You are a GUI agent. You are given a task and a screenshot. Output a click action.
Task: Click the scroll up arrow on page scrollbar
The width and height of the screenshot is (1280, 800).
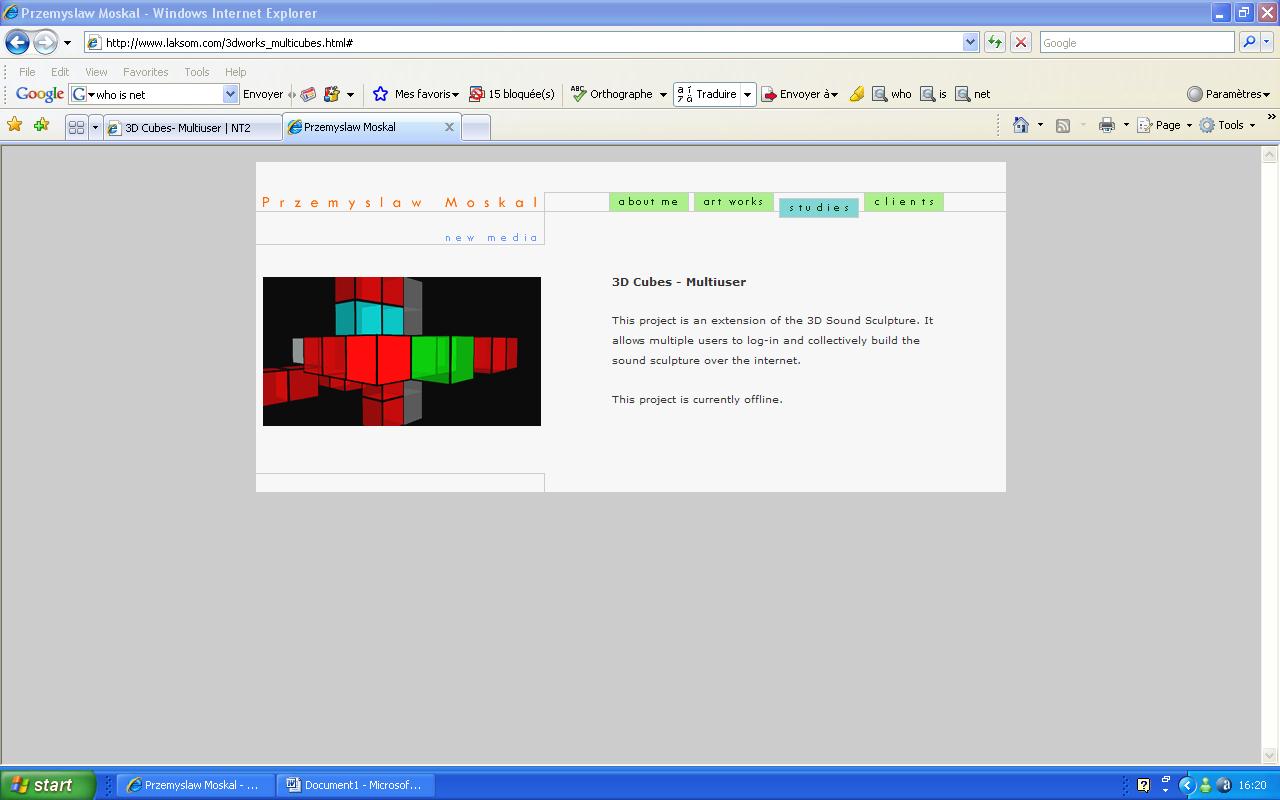(1270, 155)
